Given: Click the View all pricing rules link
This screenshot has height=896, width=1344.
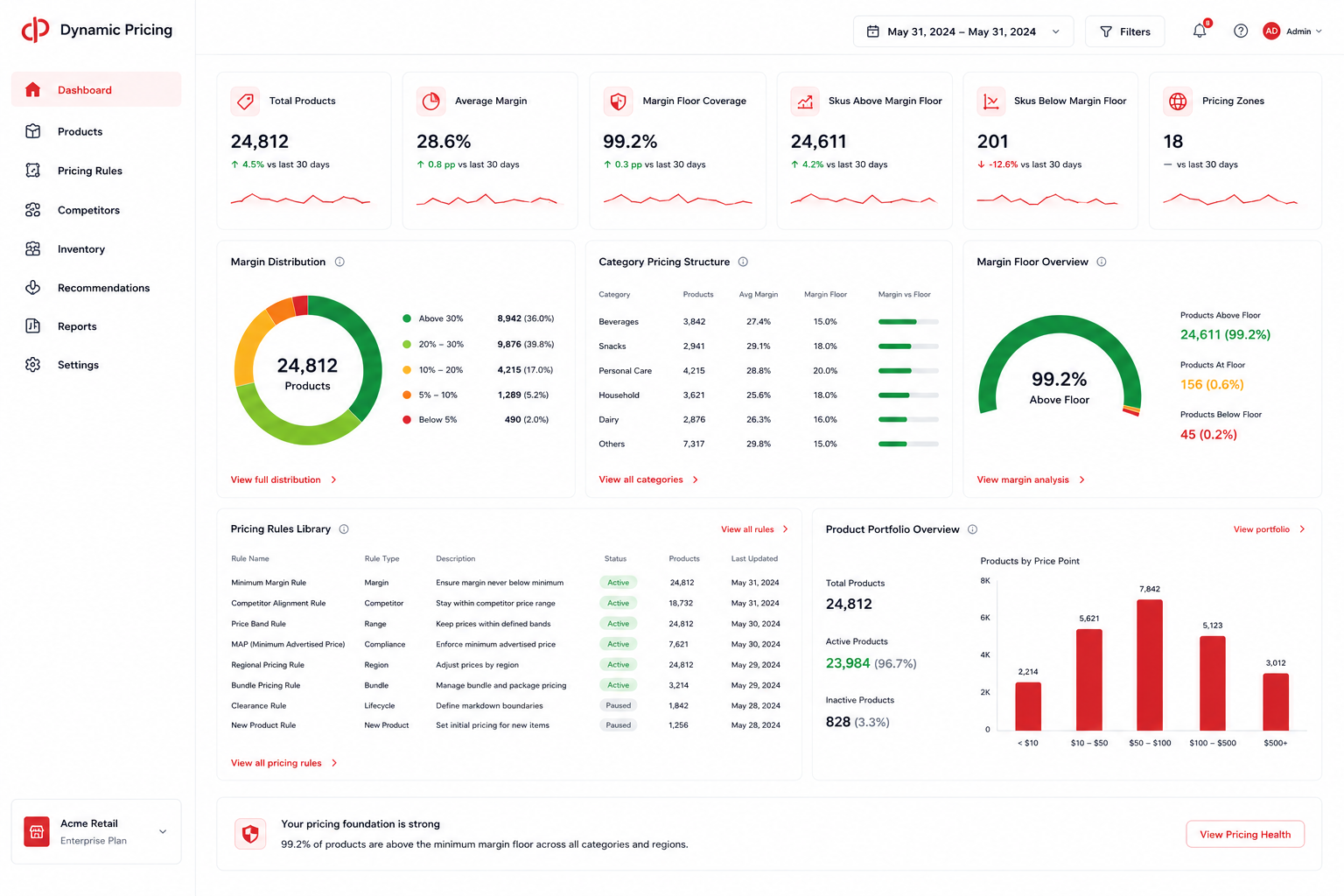Looking at the screenshot, I should click(283, 763).
